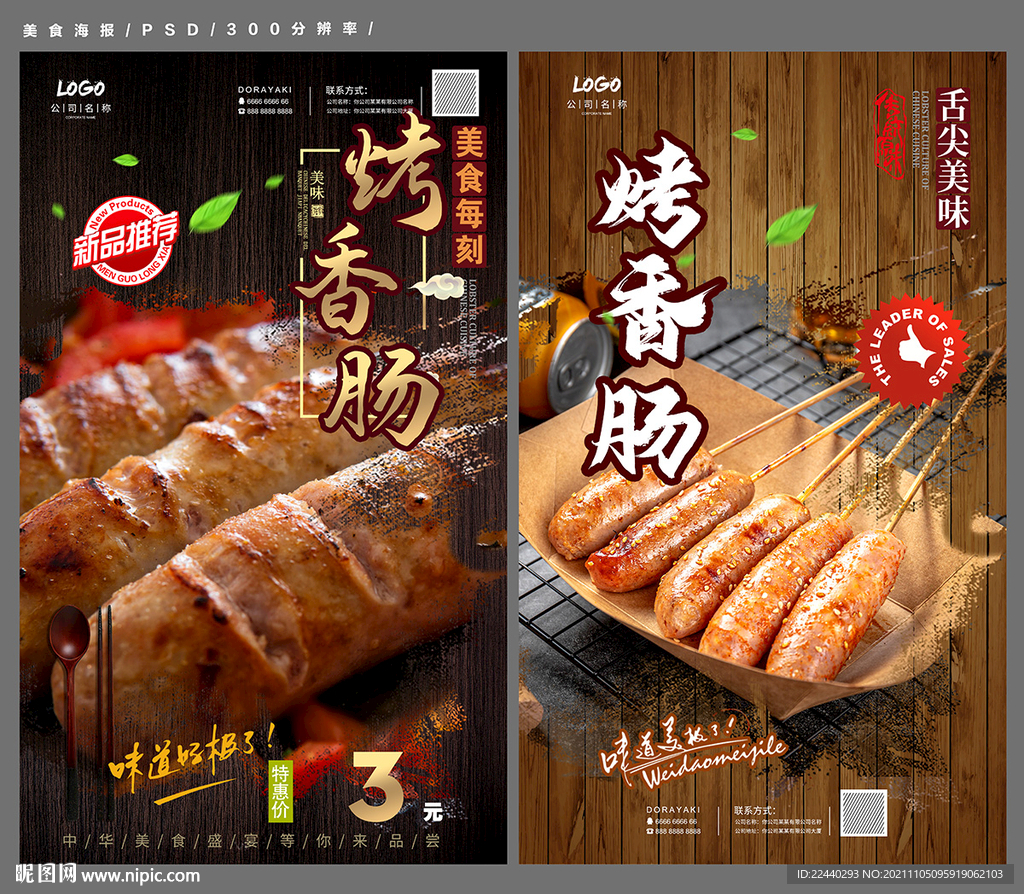Click the golden cloud ornament beside 香
This screenshot has width=1024, height=894.
pyautogui.click(x=438, y=285)
